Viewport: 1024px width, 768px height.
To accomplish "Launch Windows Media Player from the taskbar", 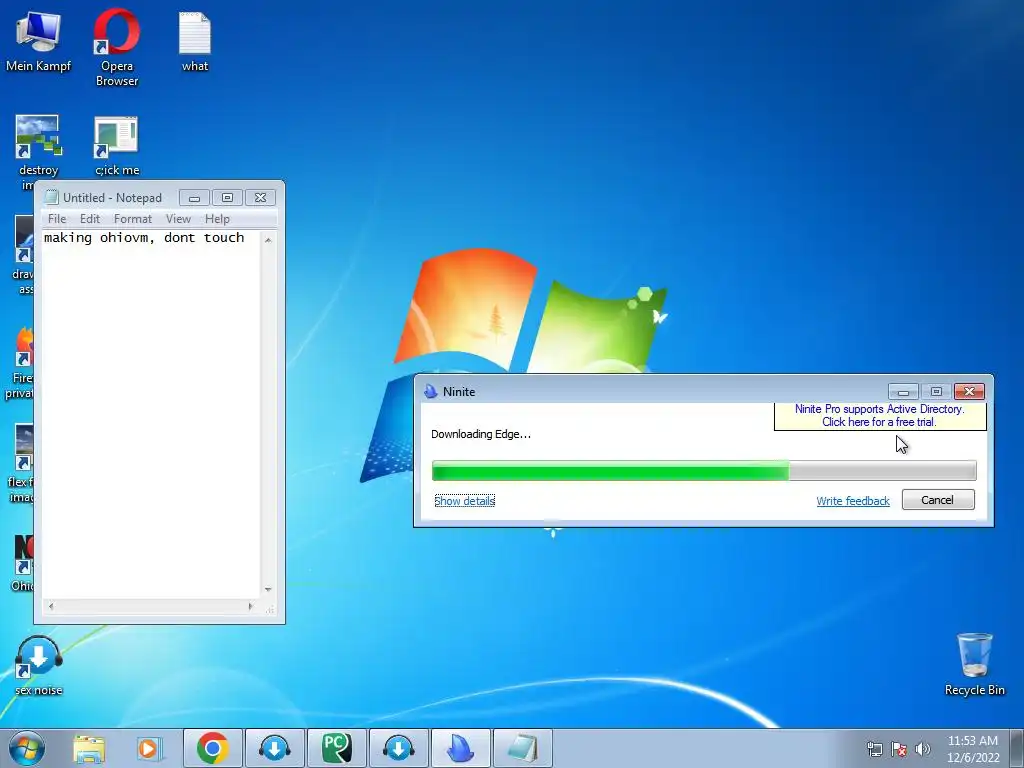I will (x=150, y=748).
